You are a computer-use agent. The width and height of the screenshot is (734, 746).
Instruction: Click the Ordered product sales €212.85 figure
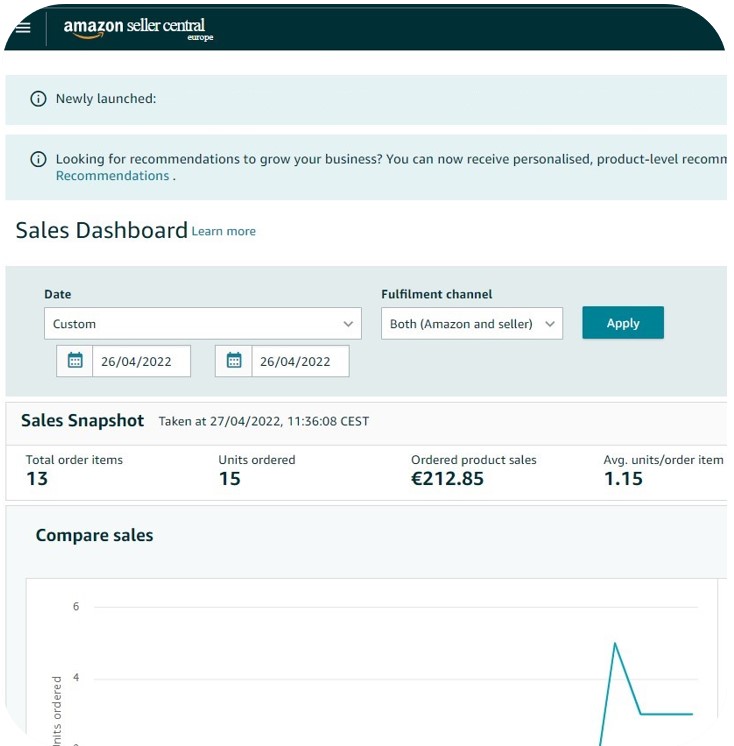(447, 479)
